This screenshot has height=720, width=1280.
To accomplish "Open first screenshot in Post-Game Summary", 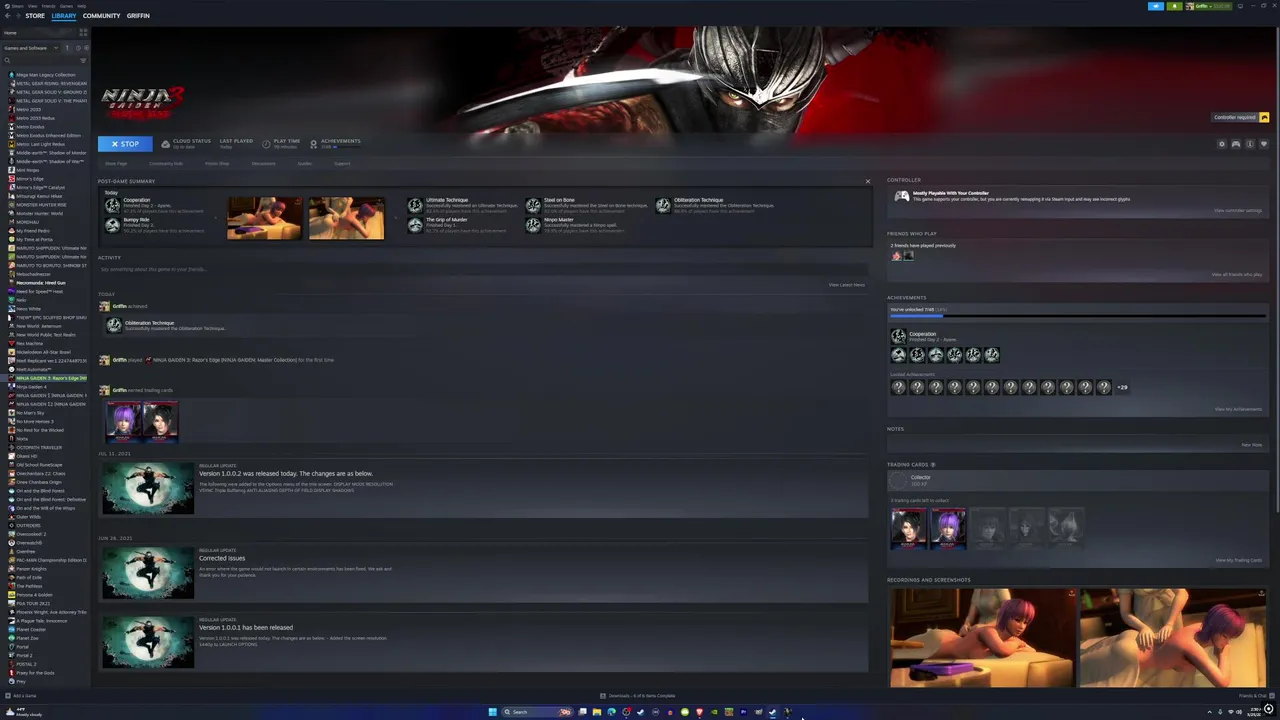I will coord(264,218).
